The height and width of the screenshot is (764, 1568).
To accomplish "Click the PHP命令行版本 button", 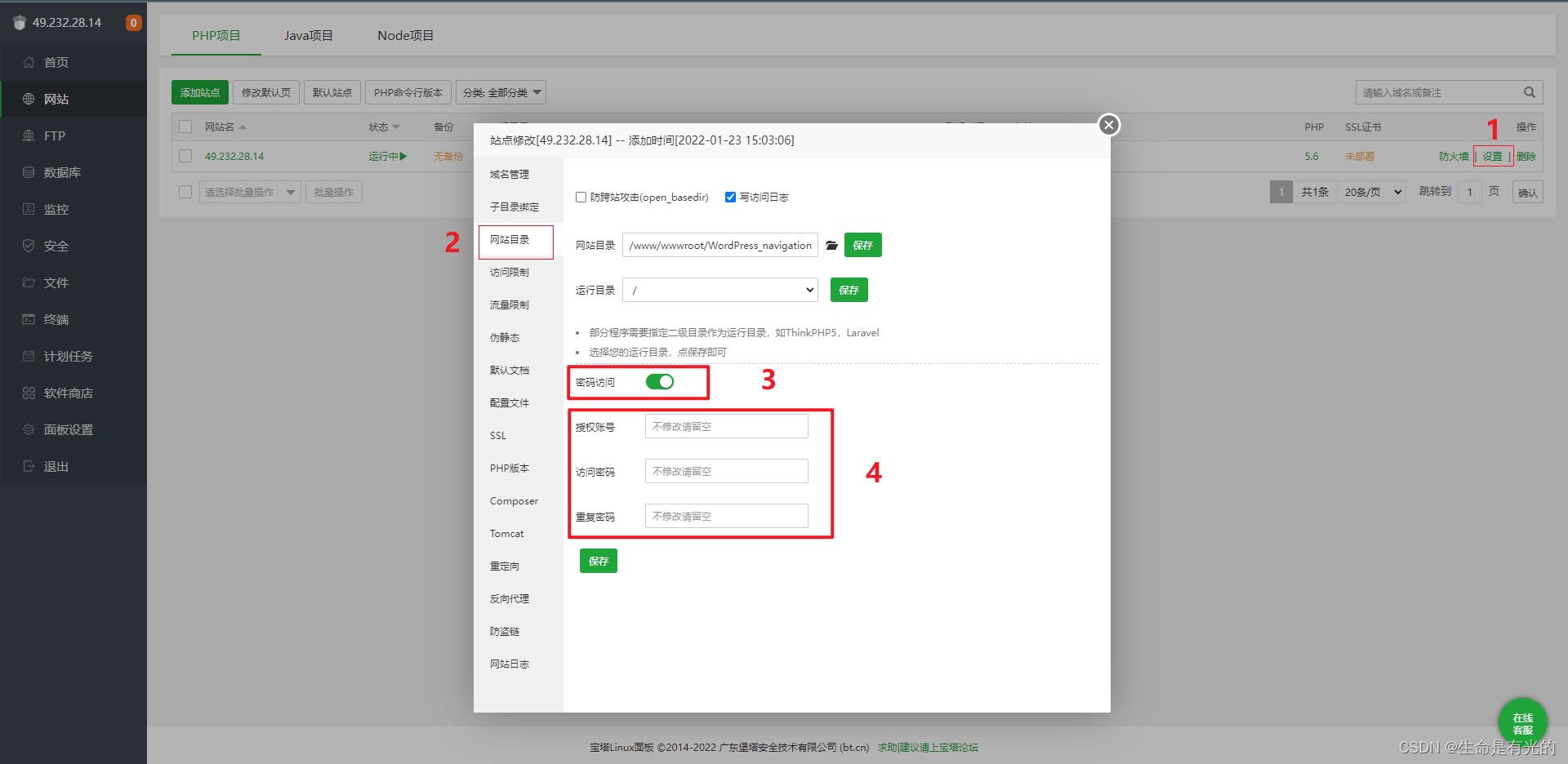I will (x=408, y=92).
